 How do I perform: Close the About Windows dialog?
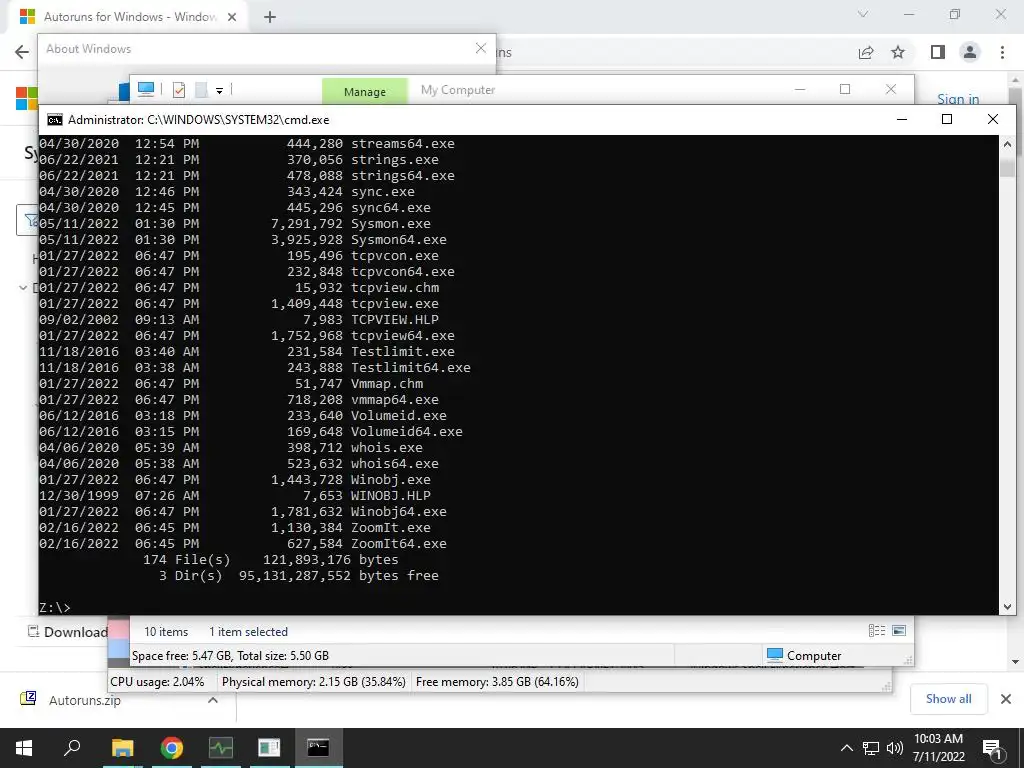[x=481, y=48]
